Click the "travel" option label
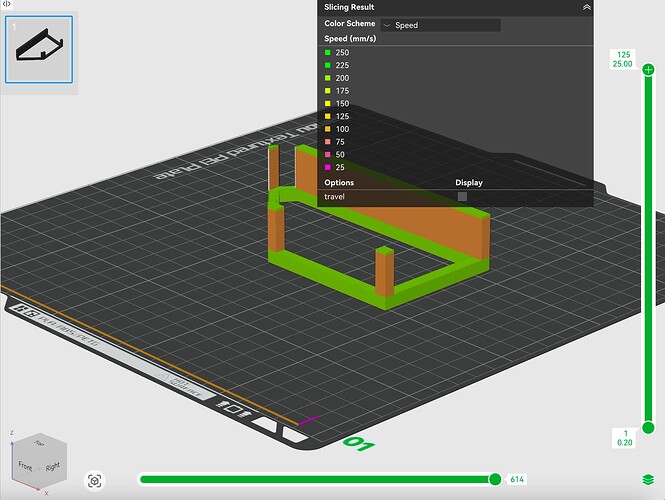 click(334, 197)
